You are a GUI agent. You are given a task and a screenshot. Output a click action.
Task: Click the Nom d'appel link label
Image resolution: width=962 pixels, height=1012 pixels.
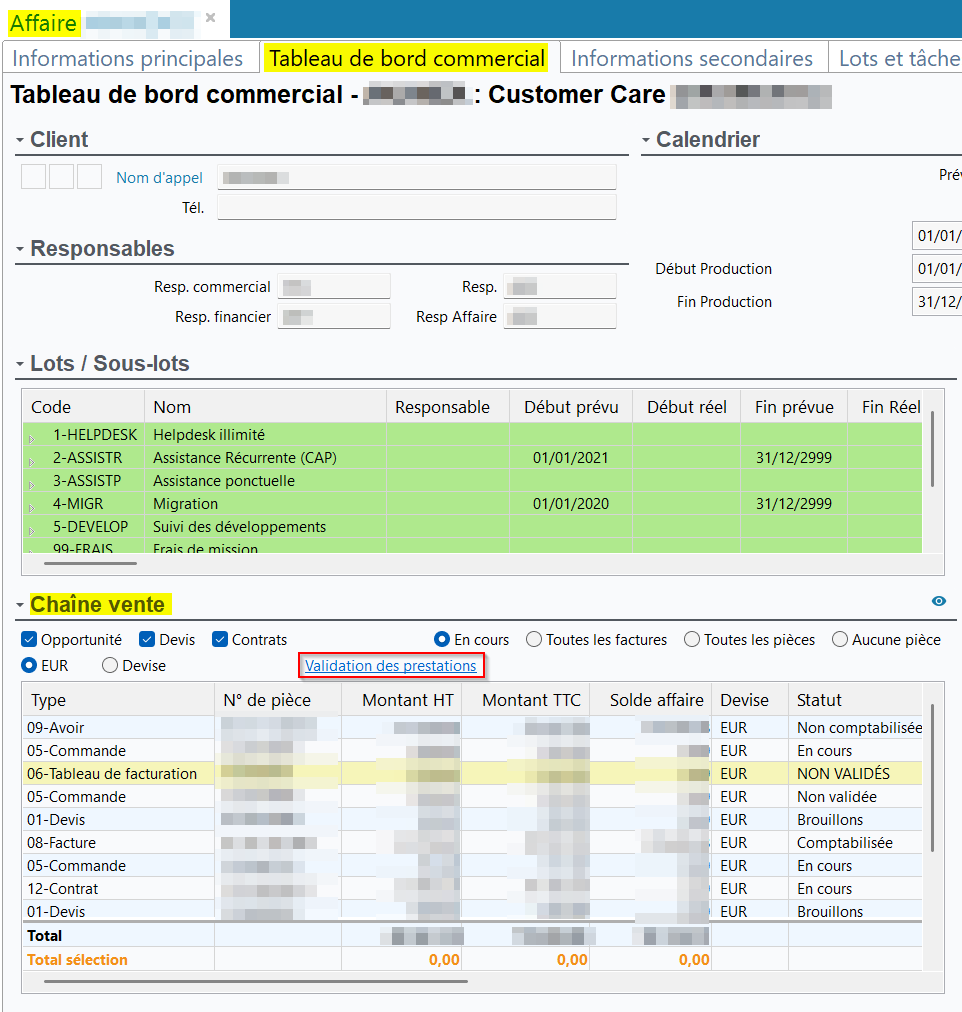(x=159, y=178)
